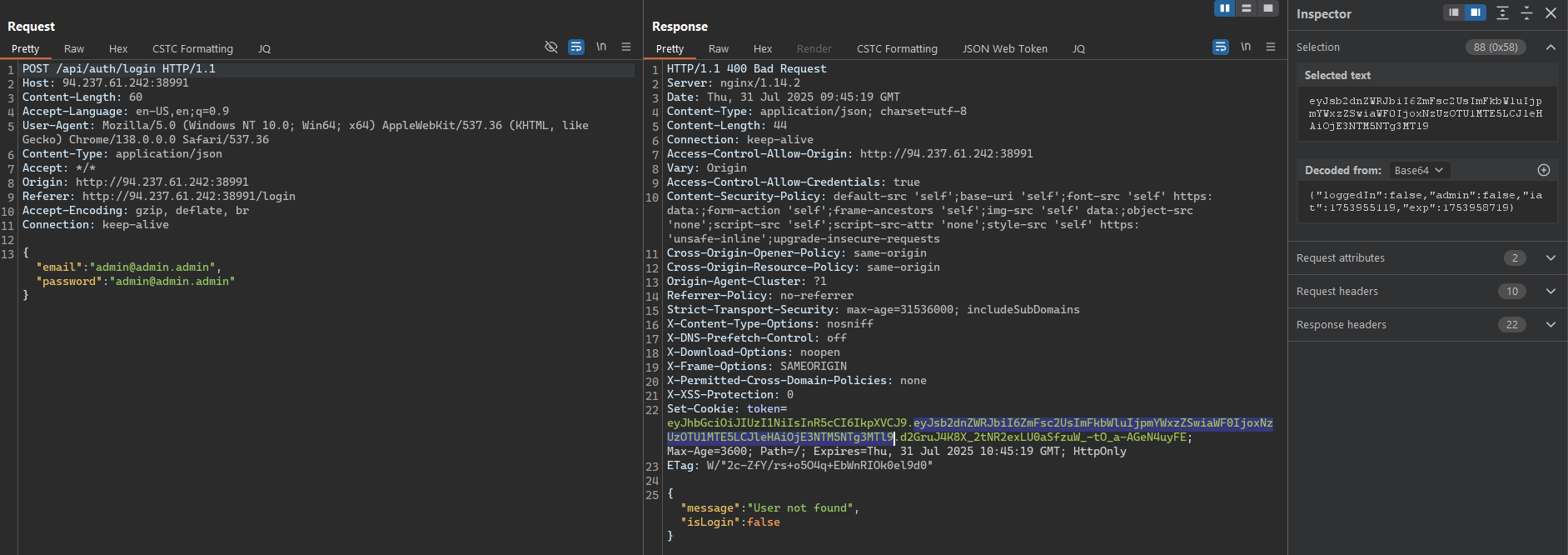Image resolution: width=1568 pixels, height=555 pixels.
Task: Select Request Hex tab
Action: [x=118, y=49]
